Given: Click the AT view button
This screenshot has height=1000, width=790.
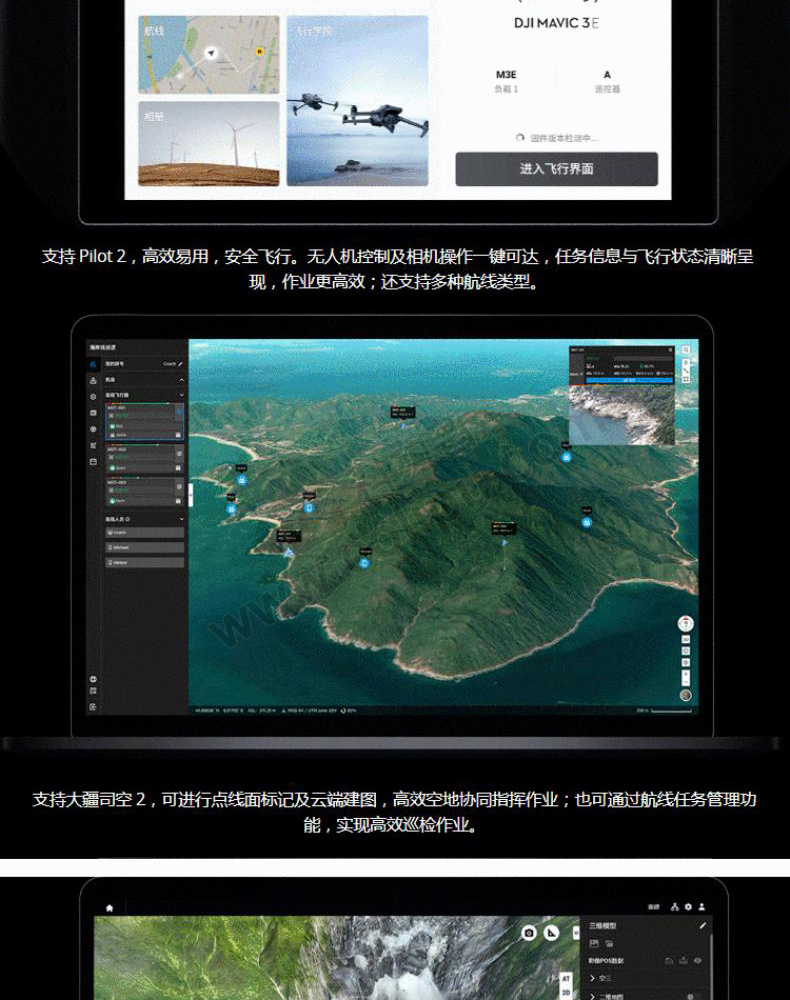Looking at the screenshot, I should point(566,978).
